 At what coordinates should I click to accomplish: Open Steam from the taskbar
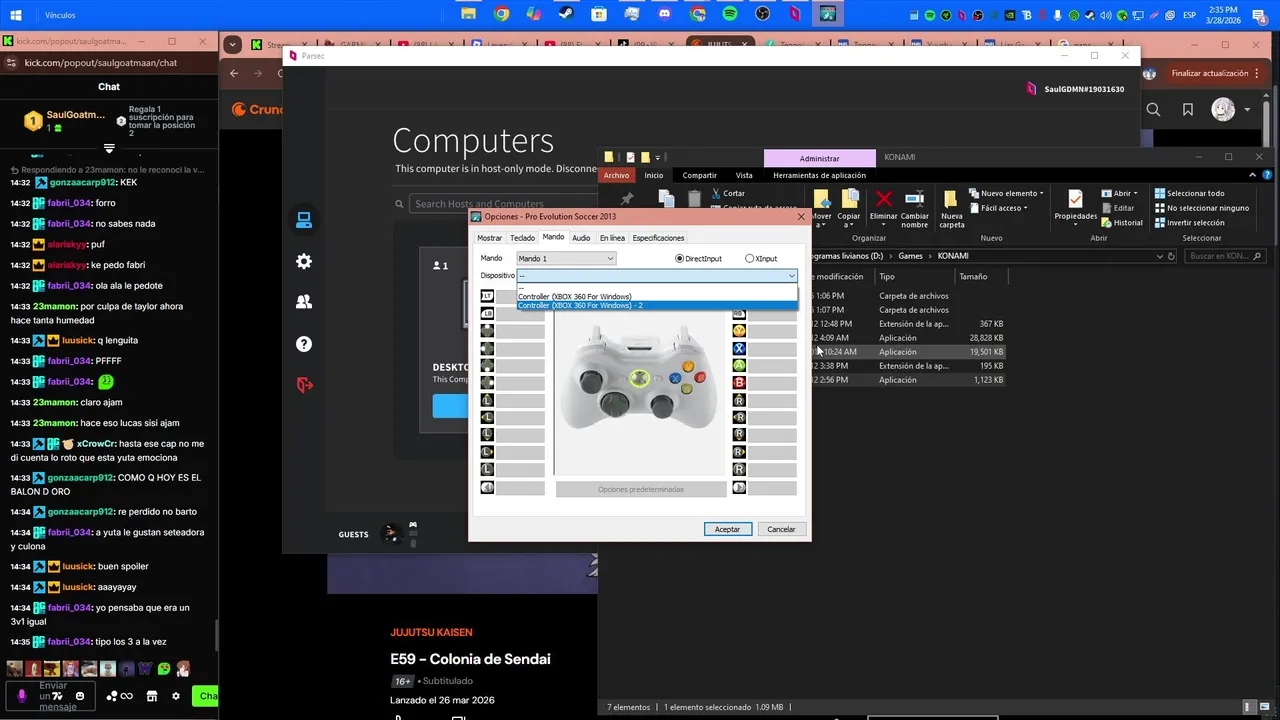566,15
